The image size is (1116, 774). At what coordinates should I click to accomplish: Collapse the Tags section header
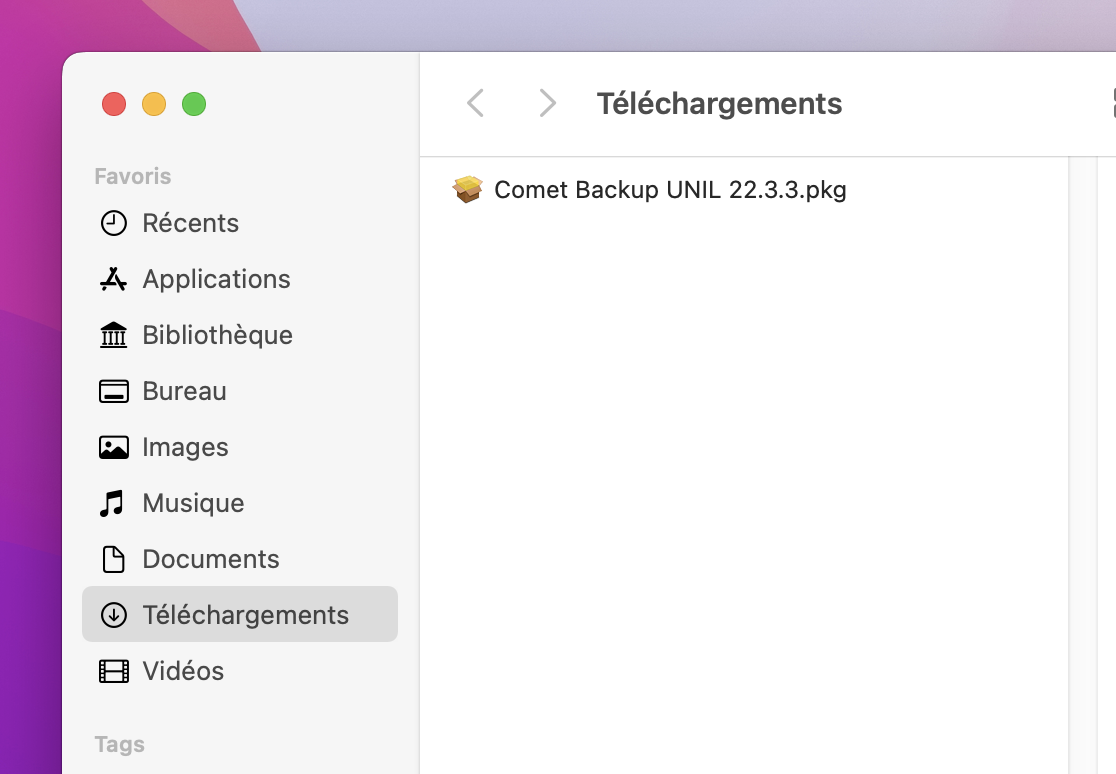point(119,744)
